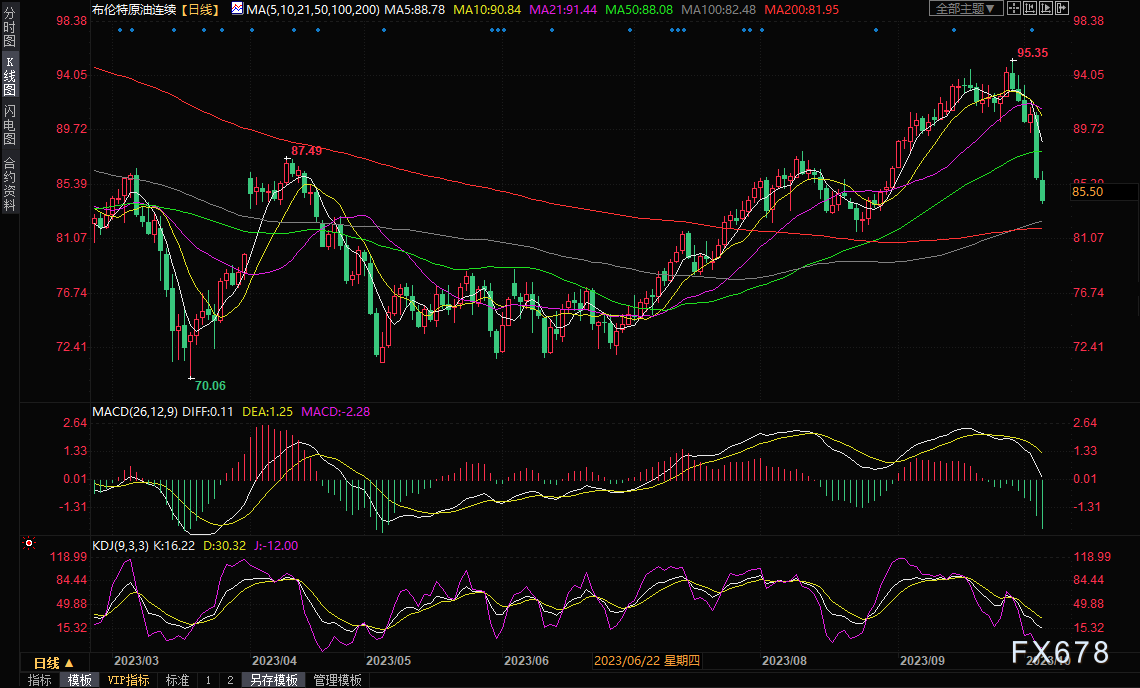Click the green MA50:88.08 label
Image resolution: width=1140 pixels, height=688 pixels.
click(x=639, y=9)
